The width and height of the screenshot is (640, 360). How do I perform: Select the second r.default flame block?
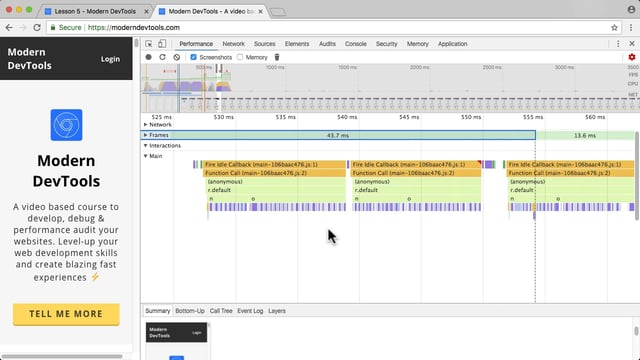click(x=417, y=190)
